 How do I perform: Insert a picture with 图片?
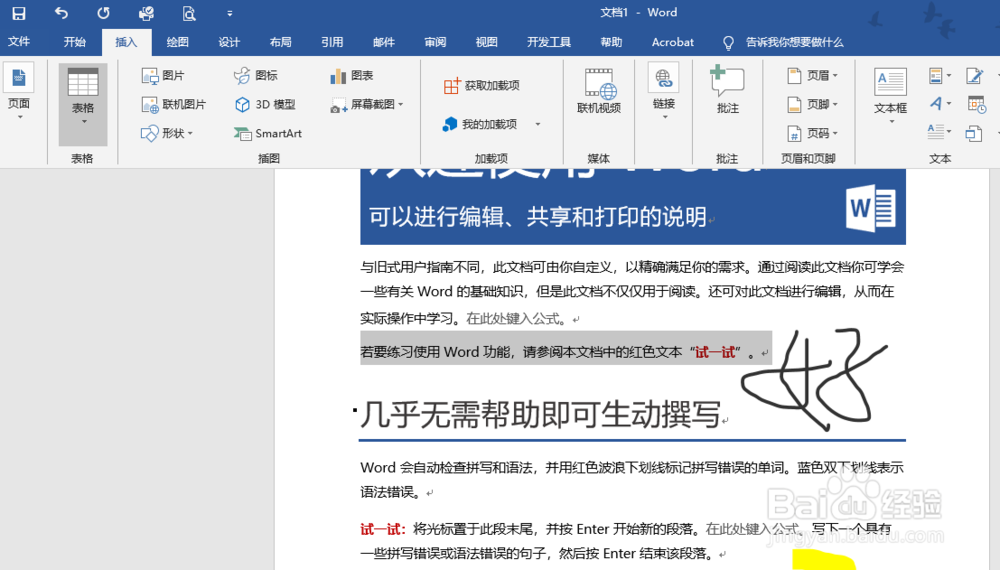pos(163,75)
